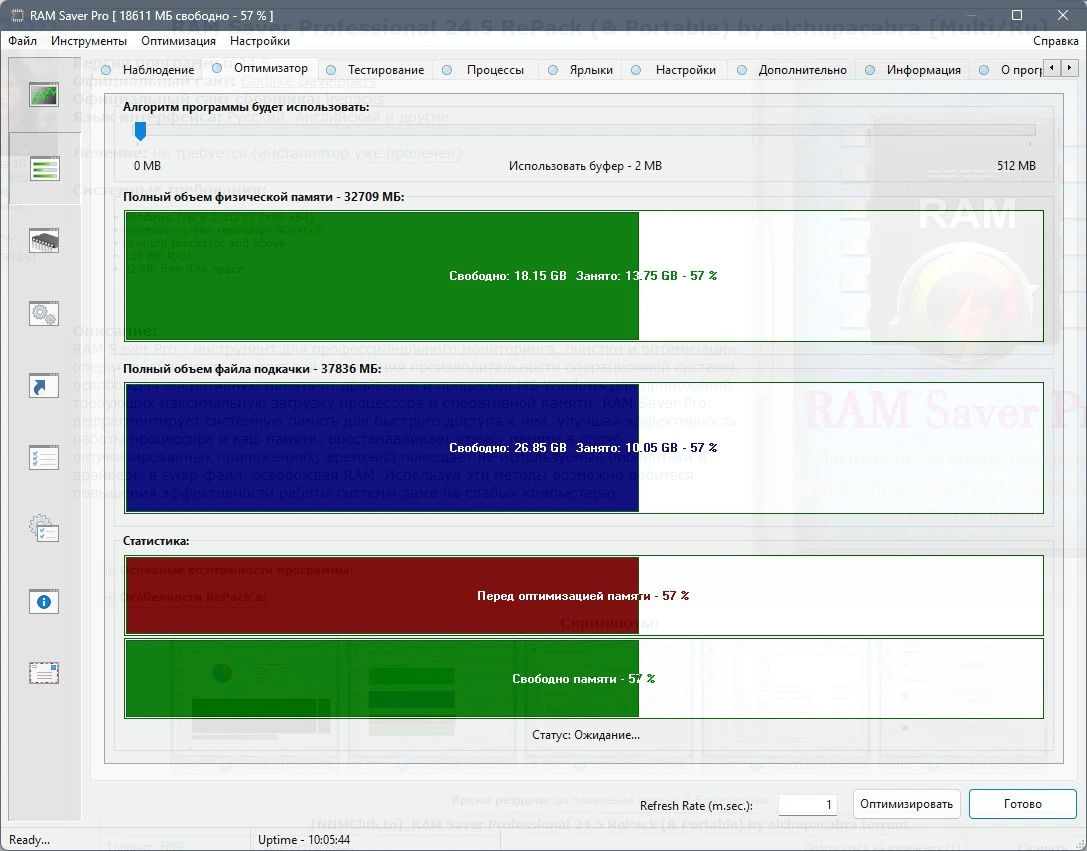The height and width of the screenshot is (851, 1087).
Task: Open the checklist settings sidebar icon
Action: tap(44, 458)
